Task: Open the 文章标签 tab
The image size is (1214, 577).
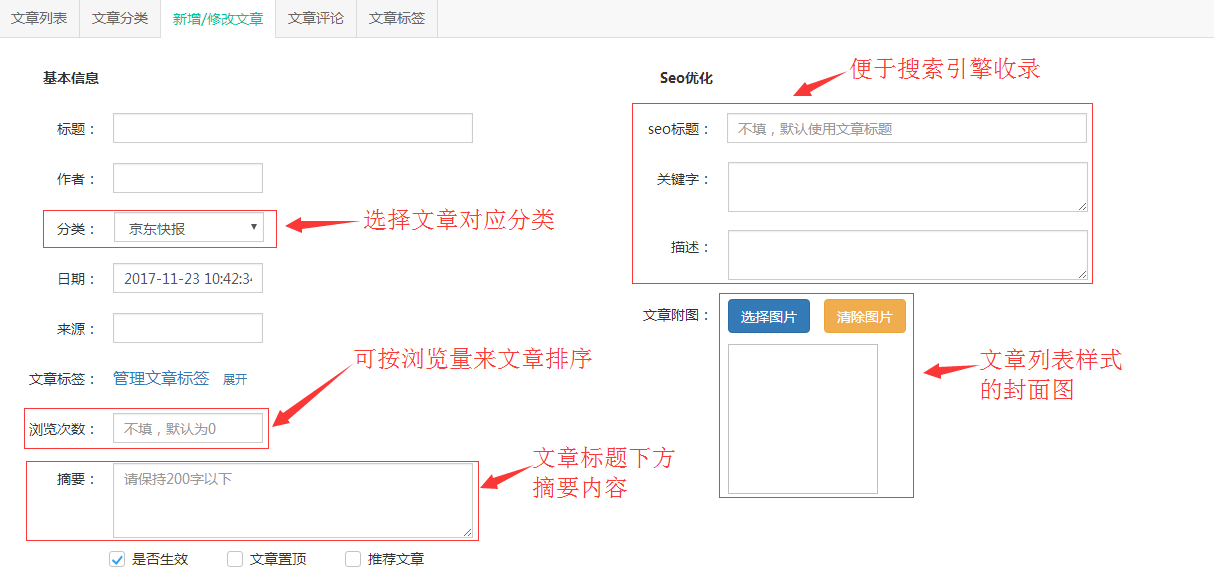Action: (397, 19)
